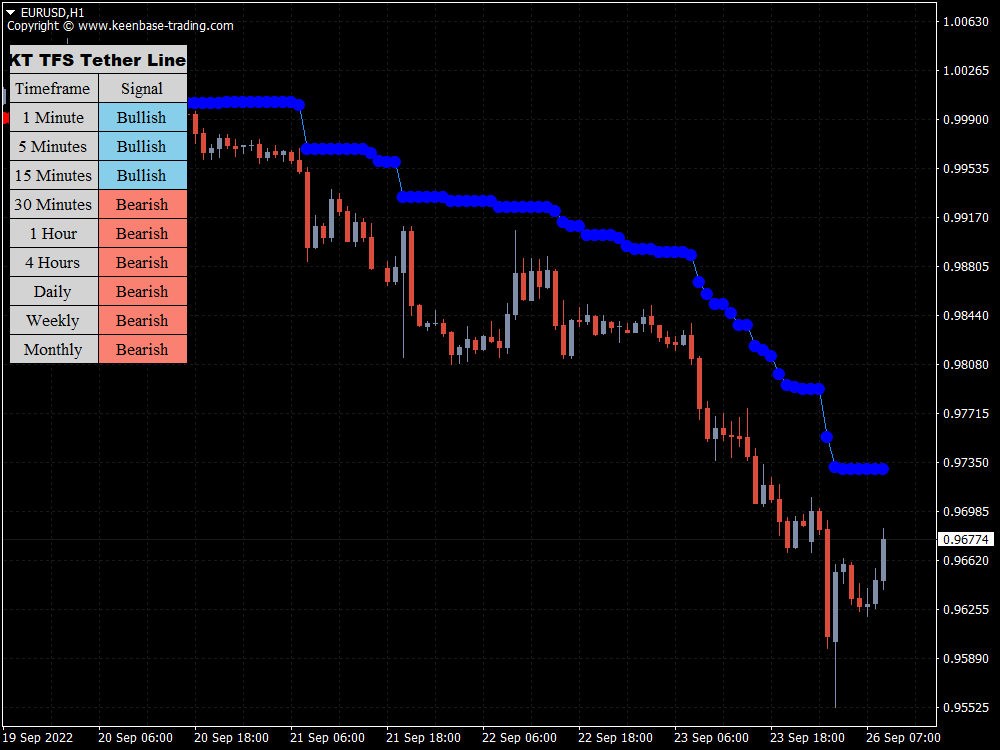The width and height of the screenshot is (1000, 750).
Task: Click the 30 Minutes timeframe cell
Action: [54, 205]
